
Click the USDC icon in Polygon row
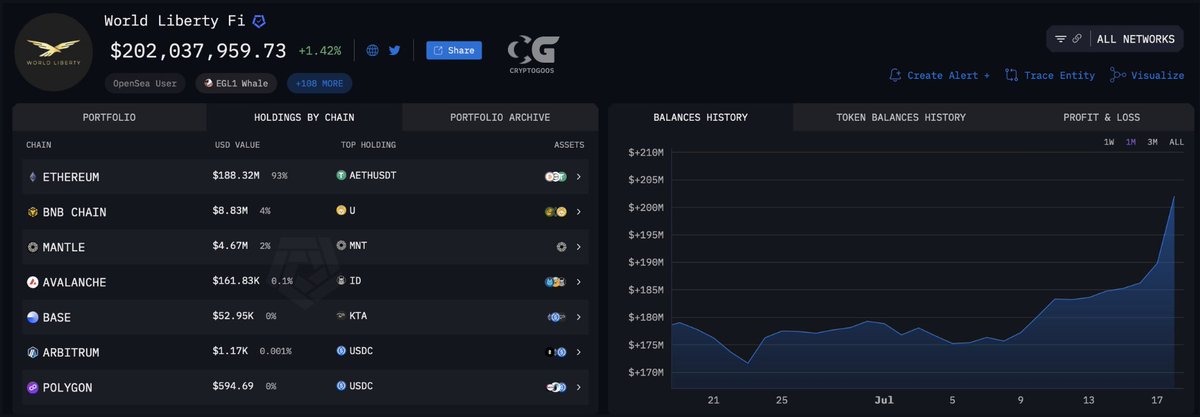[341, 386]
